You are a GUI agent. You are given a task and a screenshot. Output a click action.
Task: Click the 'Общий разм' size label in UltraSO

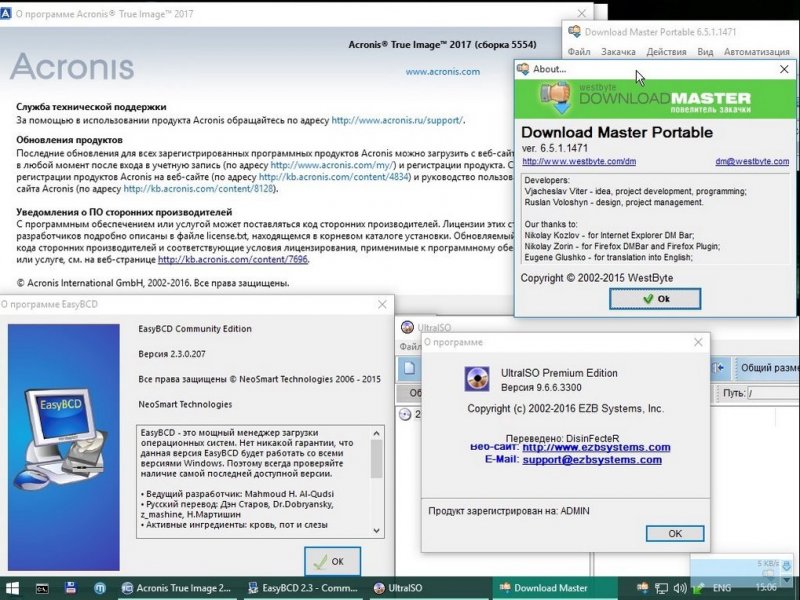tap(770, 368)
